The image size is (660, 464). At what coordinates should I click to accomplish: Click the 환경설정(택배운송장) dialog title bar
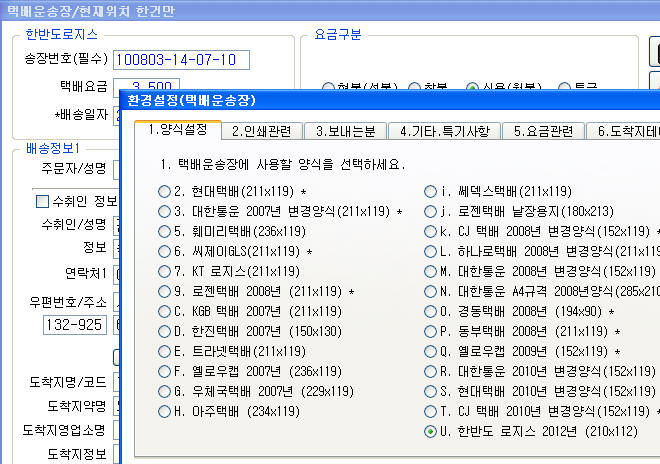[x=389, y=101]
